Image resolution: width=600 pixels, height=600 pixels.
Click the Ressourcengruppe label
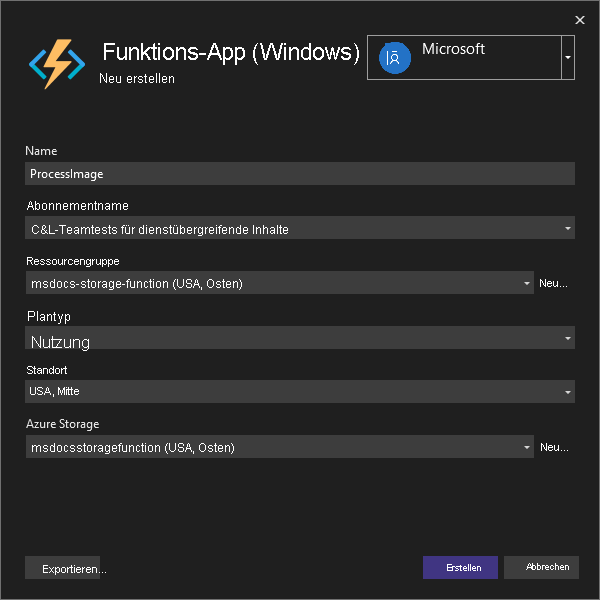pyautogui.click(x=73, y=261)
